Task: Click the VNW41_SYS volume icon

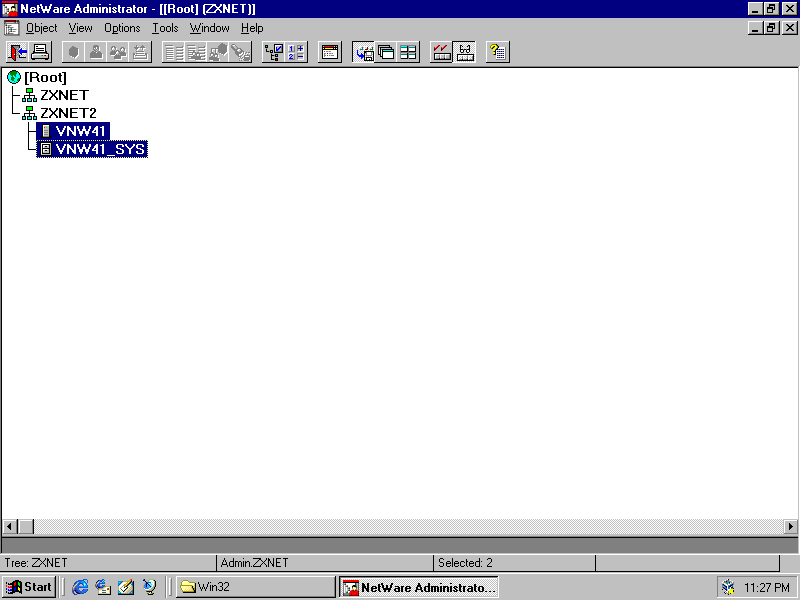Action: pyautogui.click(x=46, y=149)
